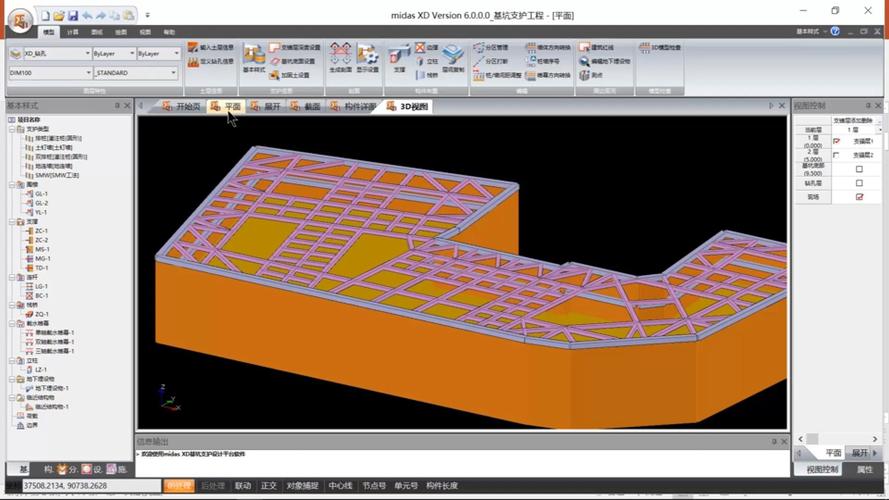Viewport: 889px width, 500px height.
Task: Click the 3D模型检查 model check tool
Action: pos(660,48)
